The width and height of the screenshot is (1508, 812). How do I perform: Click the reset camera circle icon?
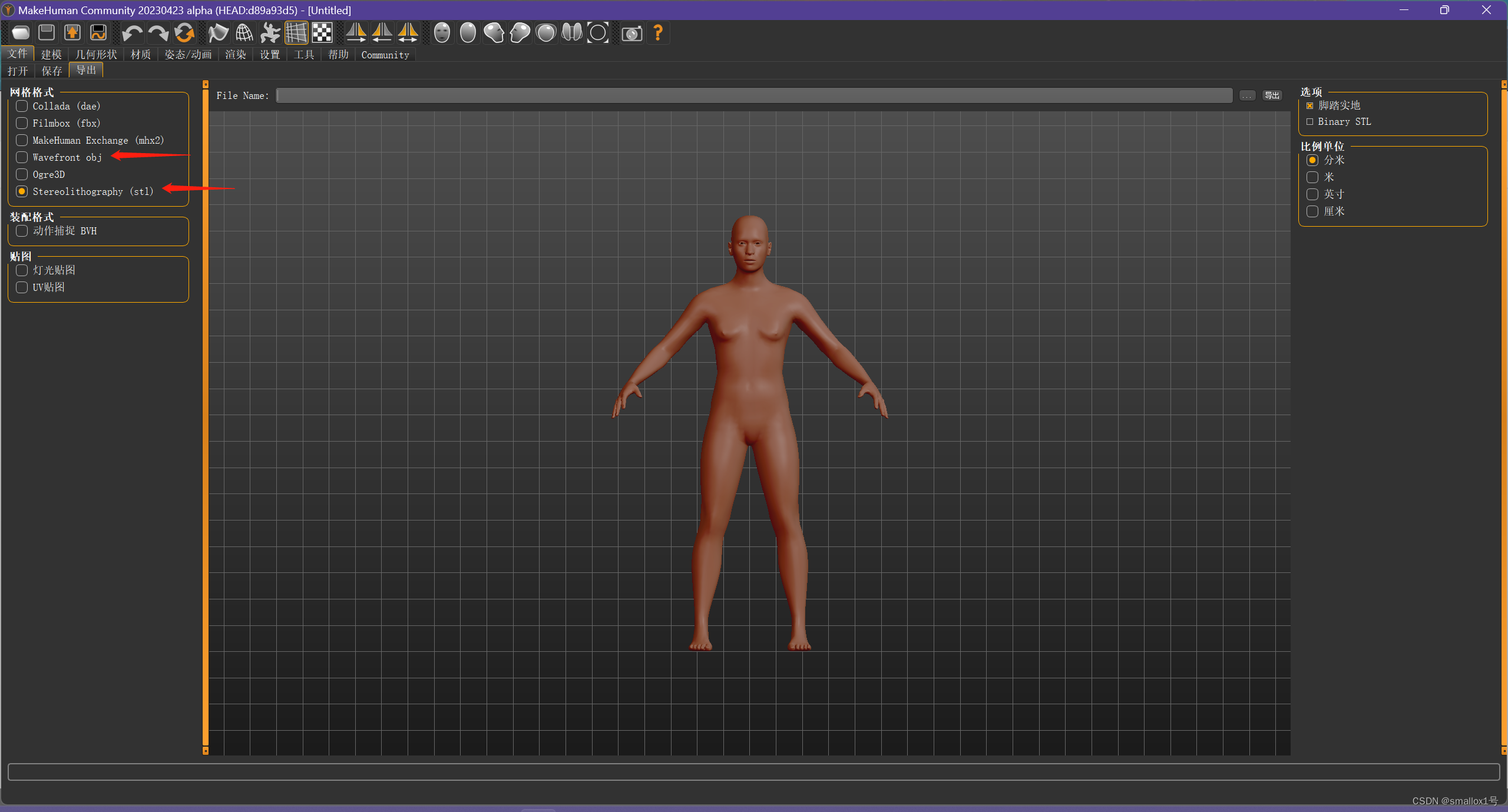coord(598,33)
